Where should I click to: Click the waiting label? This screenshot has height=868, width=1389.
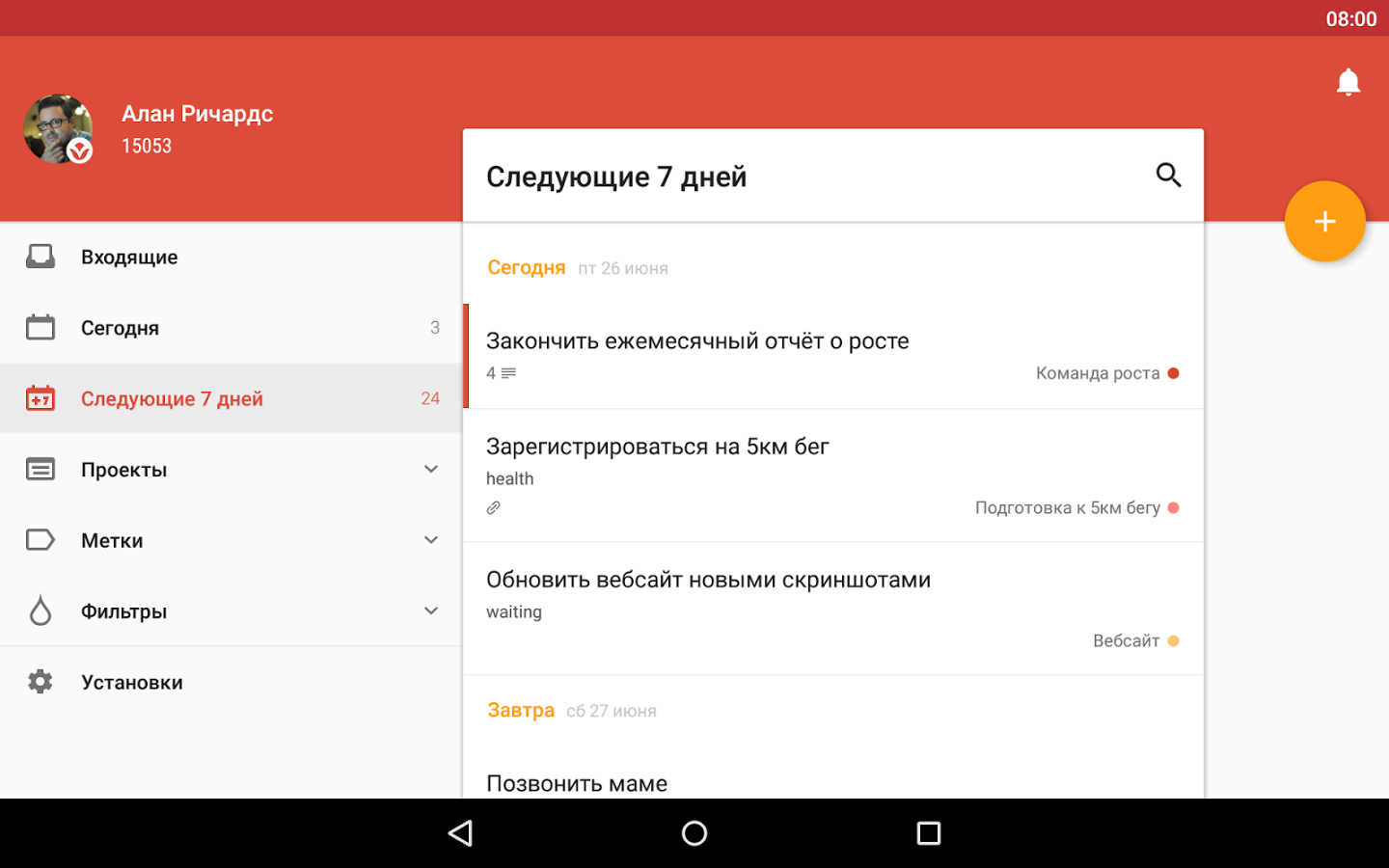click(514, 611)
